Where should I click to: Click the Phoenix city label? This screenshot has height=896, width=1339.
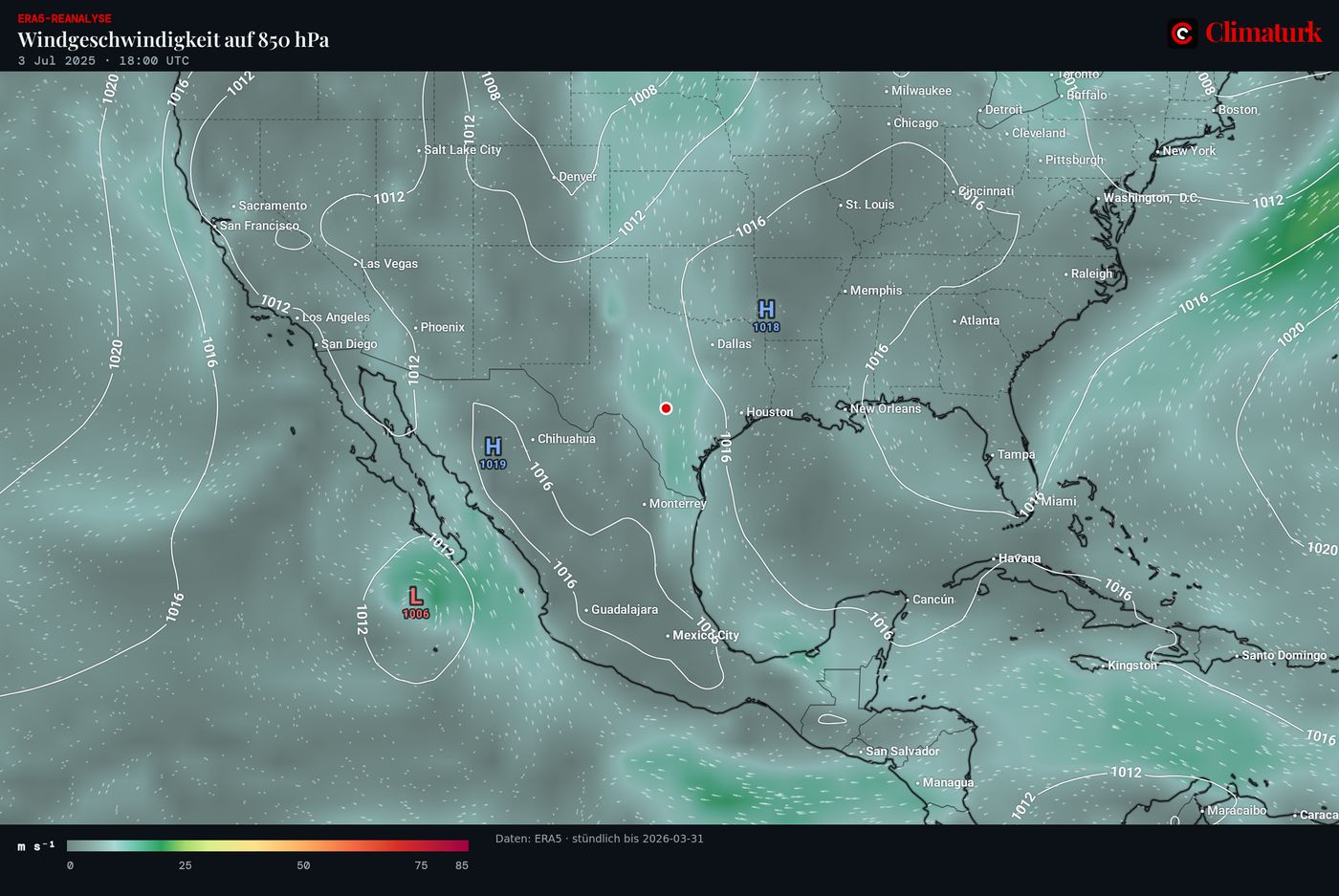coord(443,327)
